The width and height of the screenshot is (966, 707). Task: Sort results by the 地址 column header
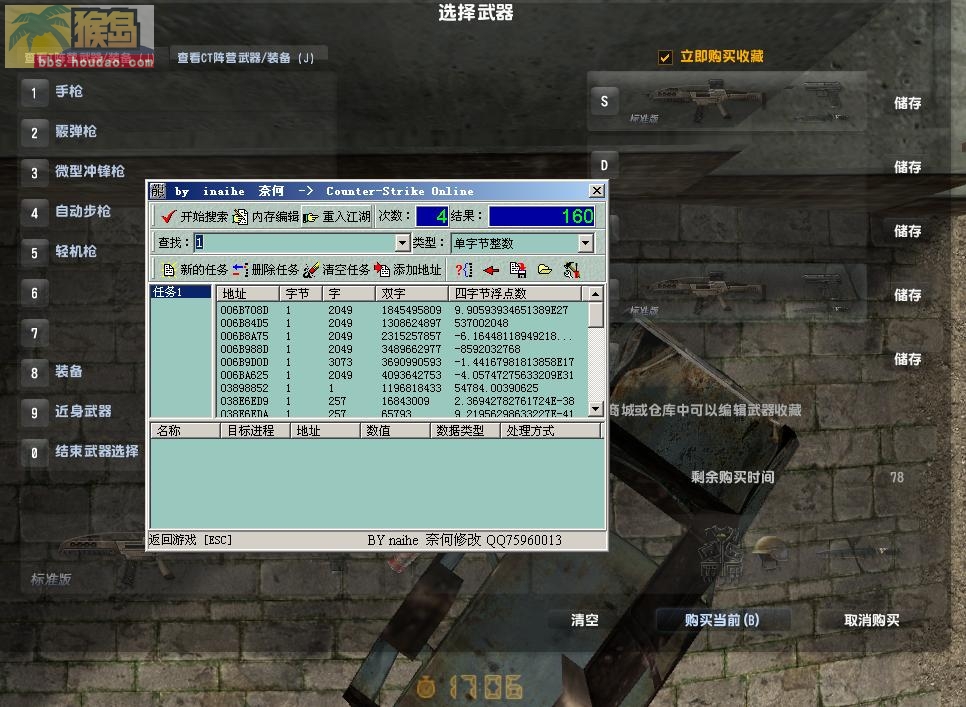click(248, 293)
